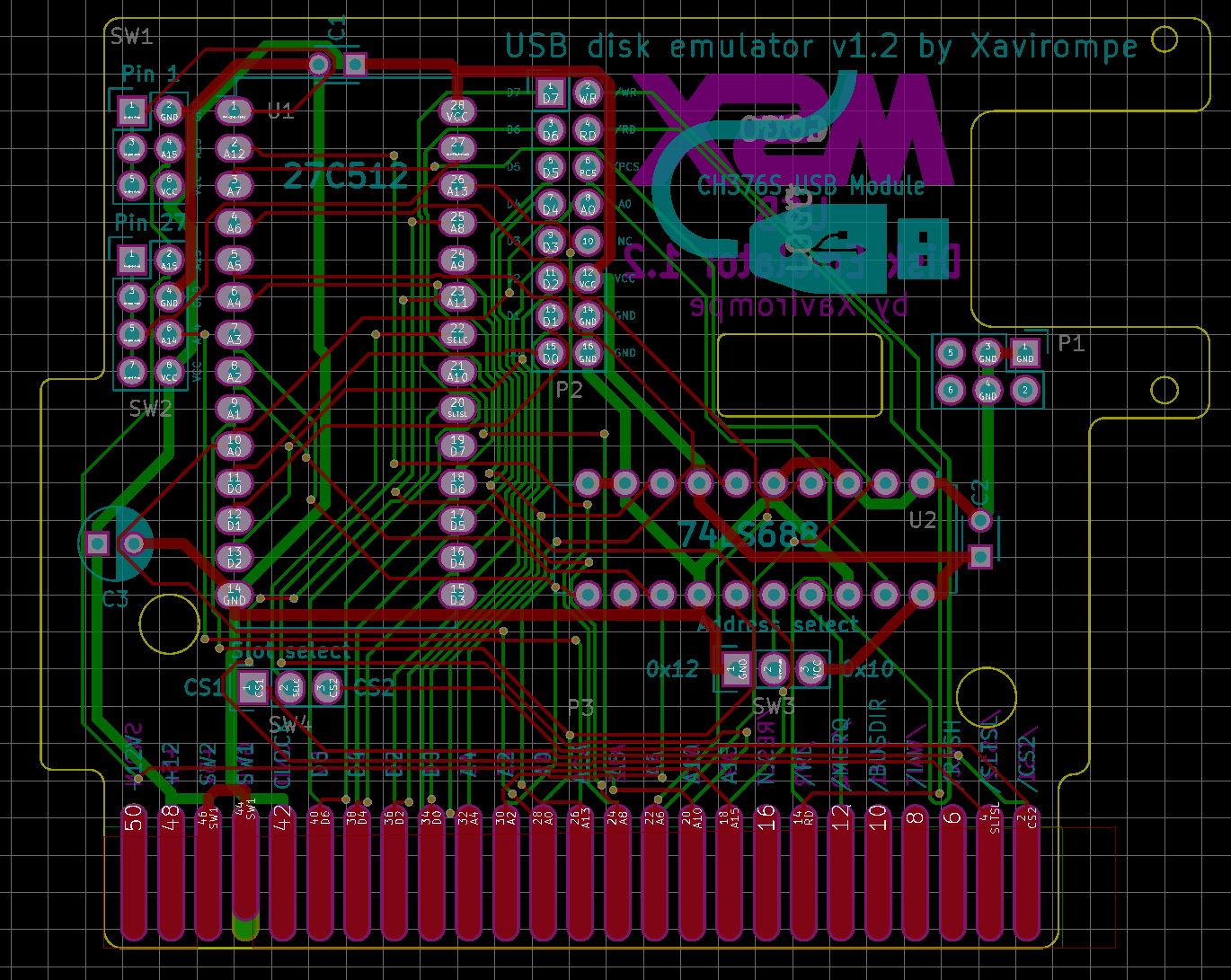Click the 'CH376S USB Module' text
The height and width of the screenshot is (980, 1231).
810,186
